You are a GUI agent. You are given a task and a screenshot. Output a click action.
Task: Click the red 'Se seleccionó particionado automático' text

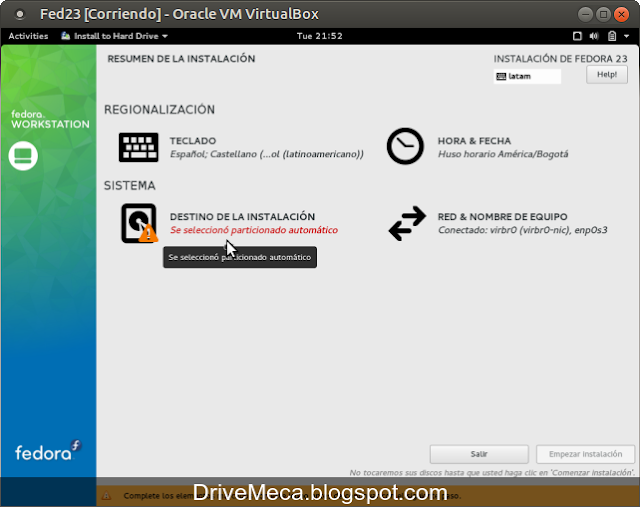pyautogui.click(x=254, y=230)
